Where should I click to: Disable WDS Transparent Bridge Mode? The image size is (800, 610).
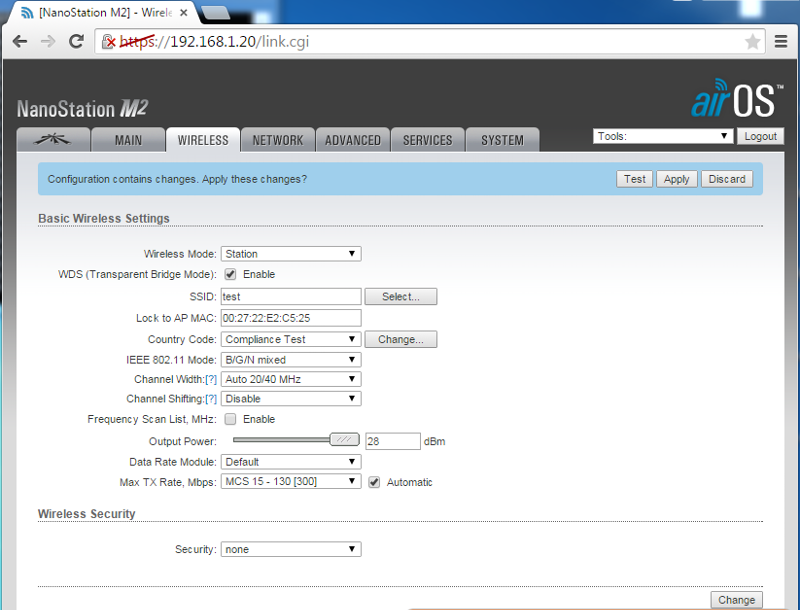pyautogui.click(x=231, y=274)
